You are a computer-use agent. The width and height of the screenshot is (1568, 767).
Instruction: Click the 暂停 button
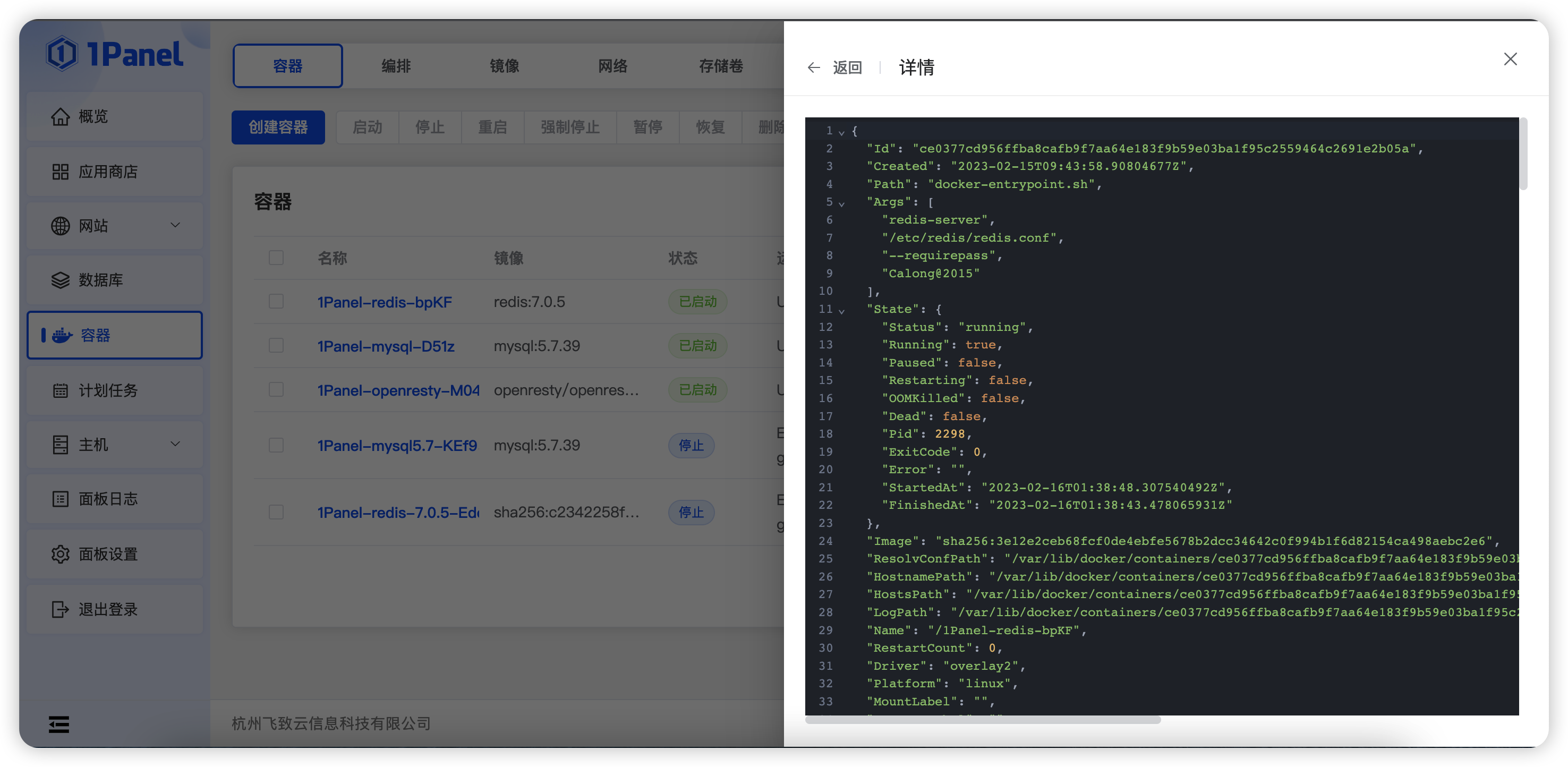(x=647, y=127)
